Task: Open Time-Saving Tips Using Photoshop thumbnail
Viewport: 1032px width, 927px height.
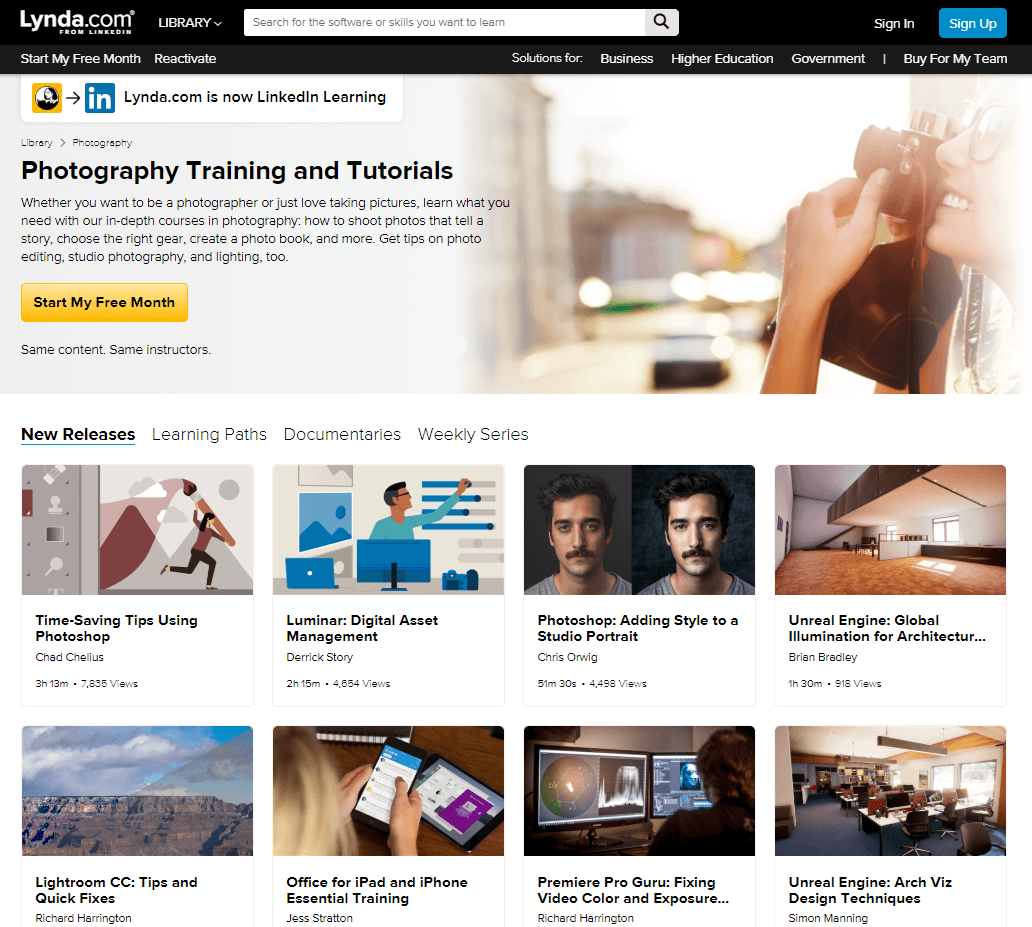Action: [138, 530]
